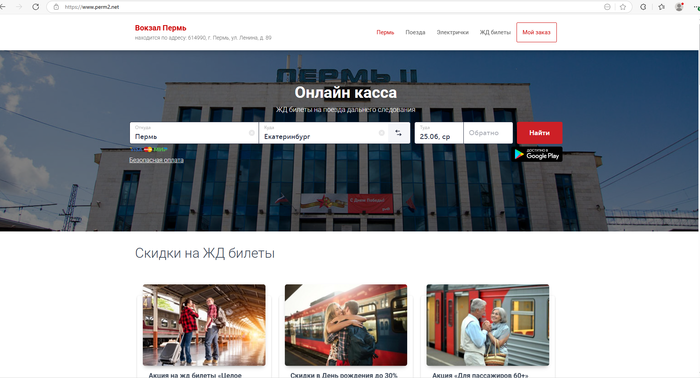
Task: Click the reader view icon in the address bar
Action: click(607, 7)
